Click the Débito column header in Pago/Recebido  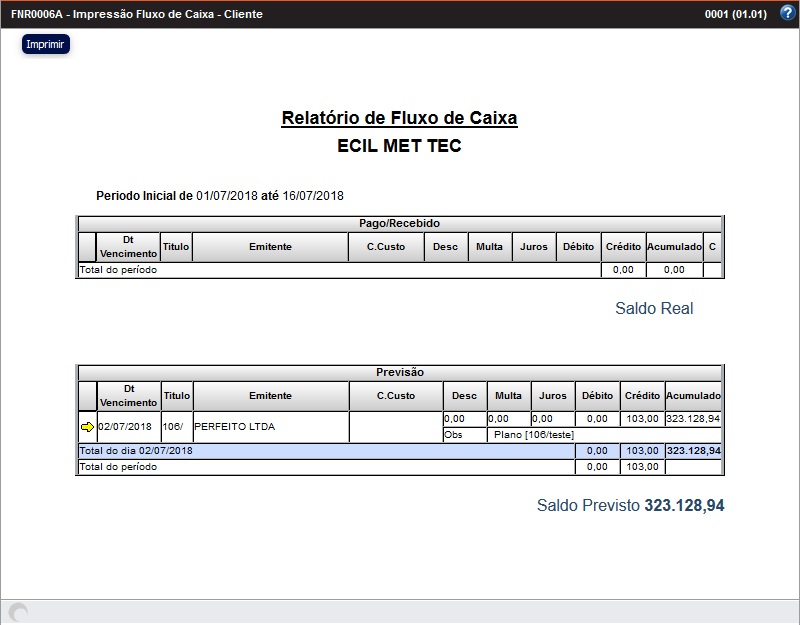tap(578, 246)
